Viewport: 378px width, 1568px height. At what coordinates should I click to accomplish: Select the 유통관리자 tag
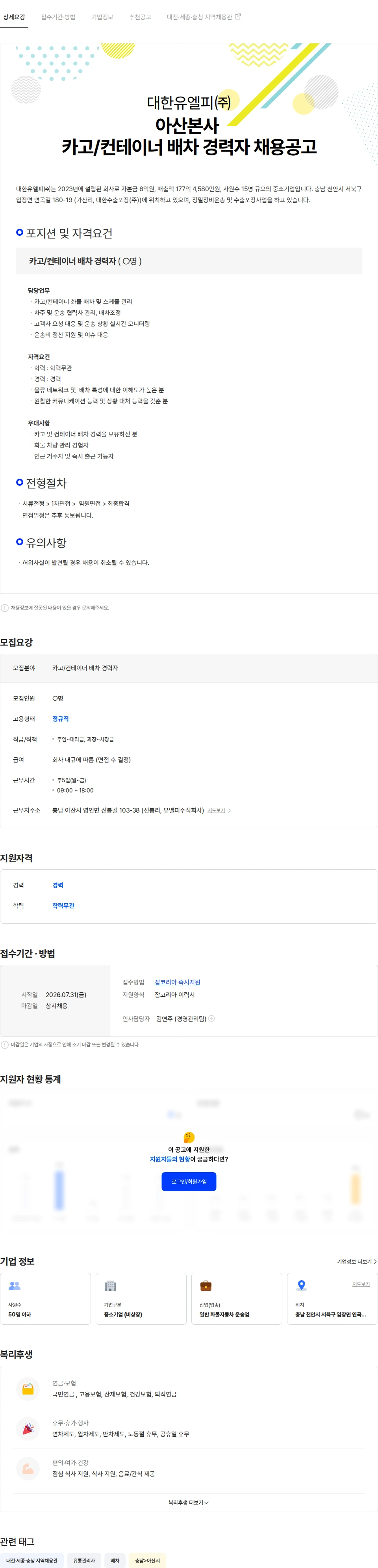84,1560
